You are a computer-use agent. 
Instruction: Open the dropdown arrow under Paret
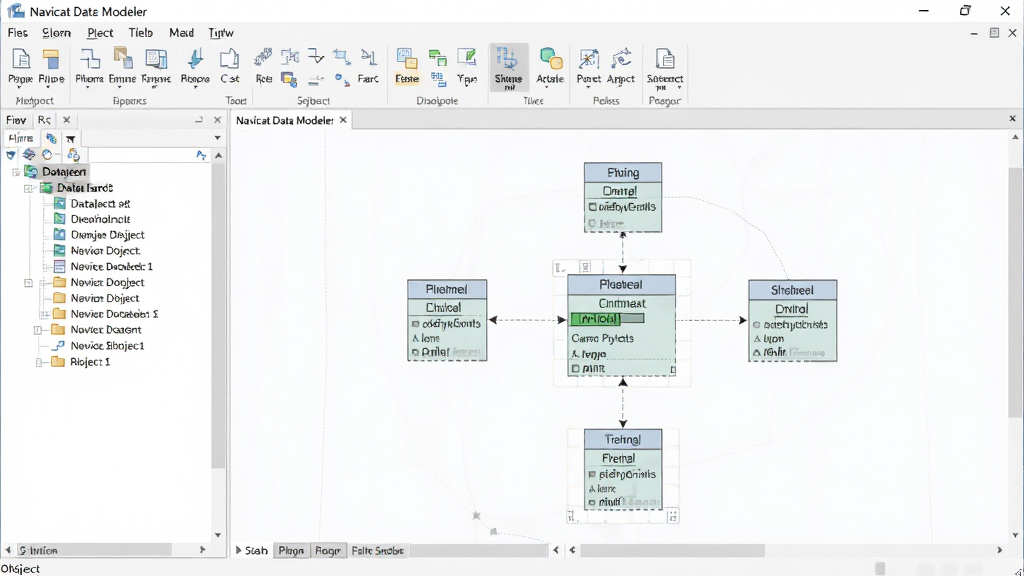tap(588, 87)
